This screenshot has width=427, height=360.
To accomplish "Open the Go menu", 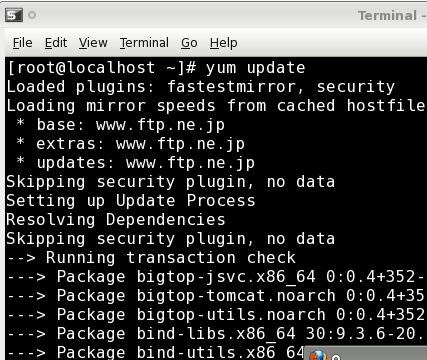I will pos(189,43).
